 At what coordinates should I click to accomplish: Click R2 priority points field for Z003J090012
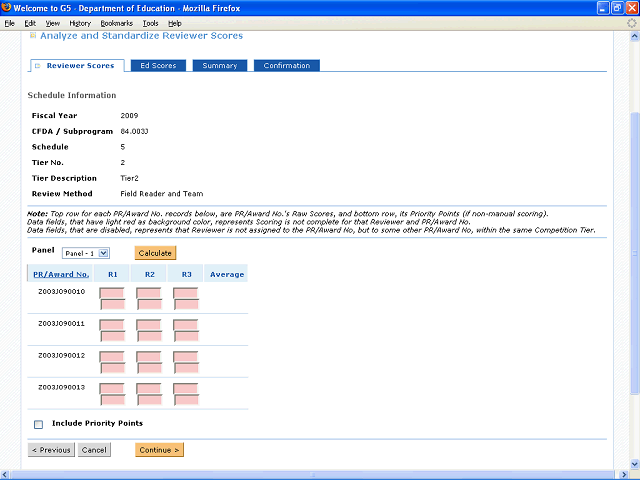tap(150, 368)
